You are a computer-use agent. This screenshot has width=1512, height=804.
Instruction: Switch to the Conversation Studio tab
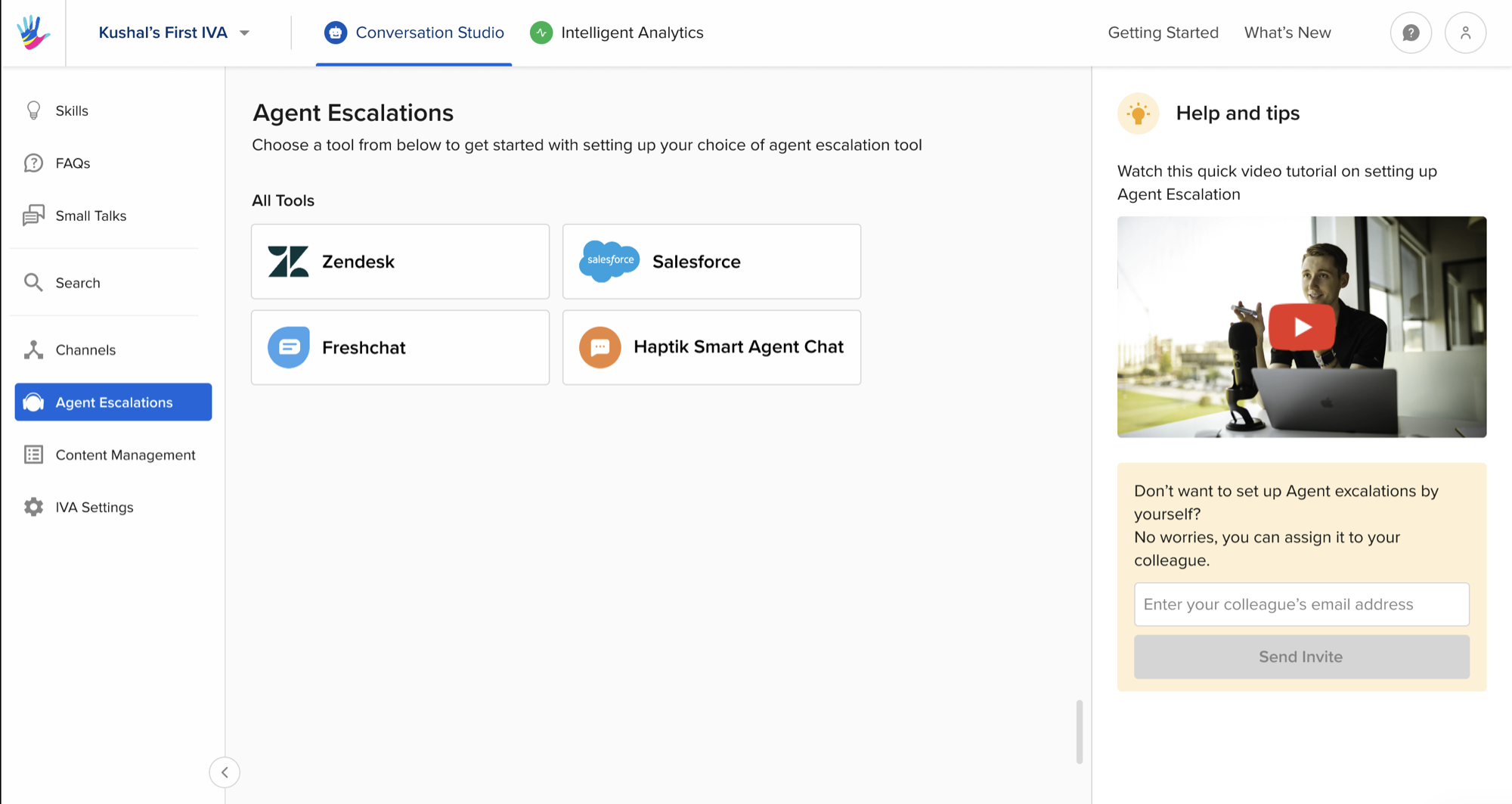(414, 33)
